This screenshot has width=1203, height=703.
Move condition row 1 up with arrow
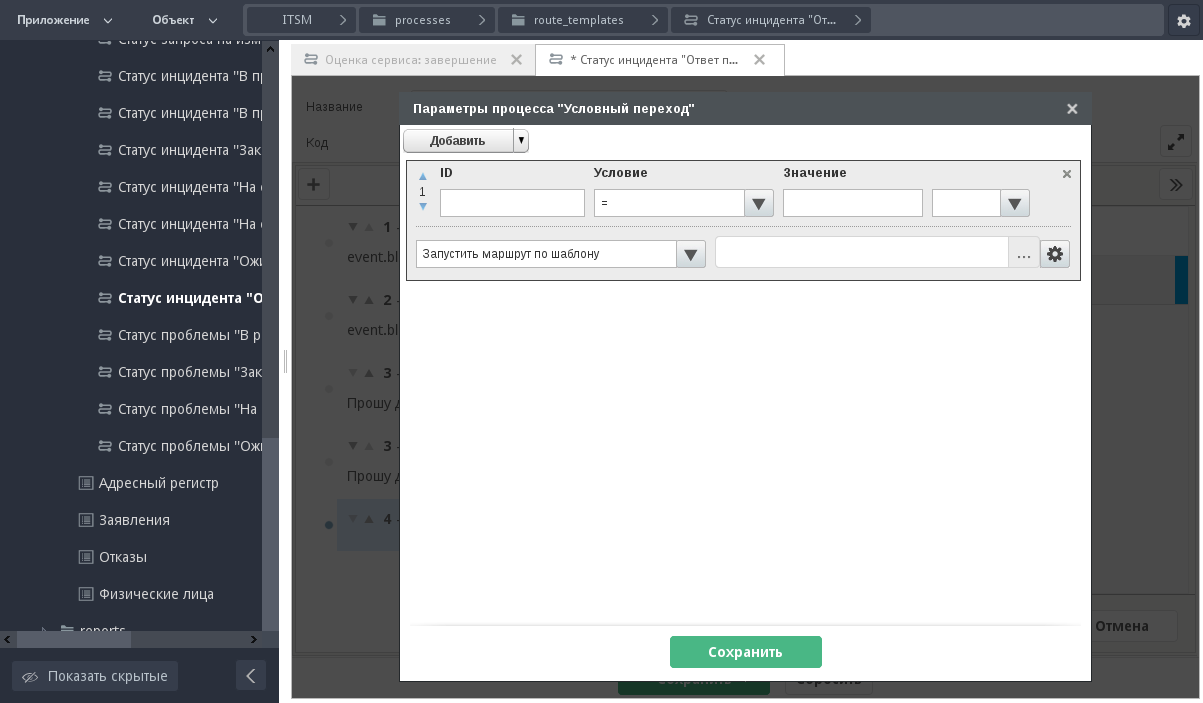423,176
